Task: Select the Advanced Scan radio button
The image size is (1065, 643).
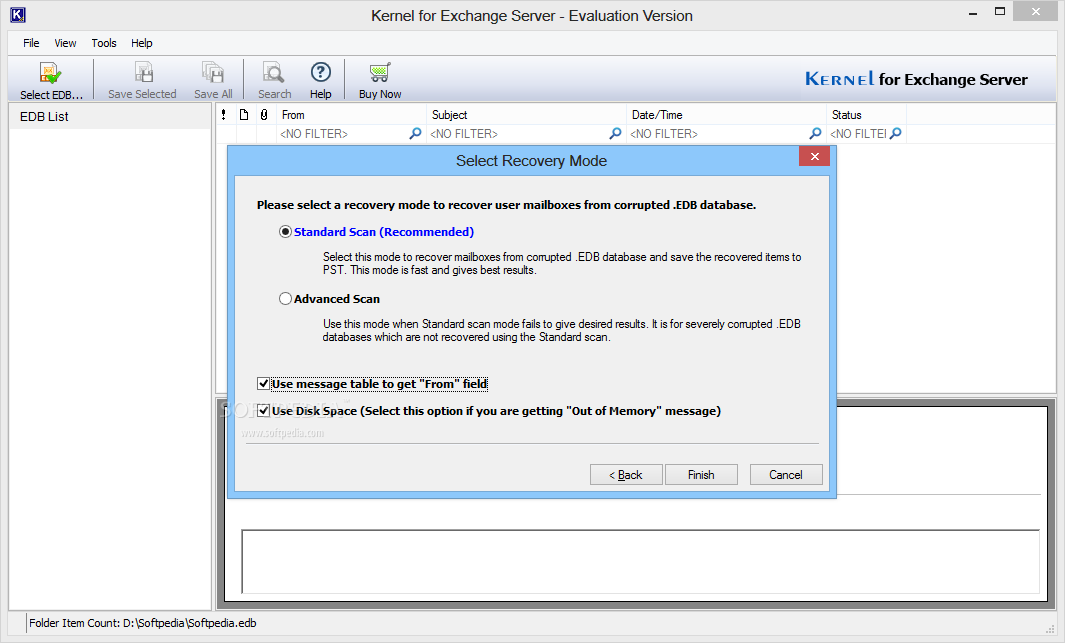Action: (x=285, y=299)
